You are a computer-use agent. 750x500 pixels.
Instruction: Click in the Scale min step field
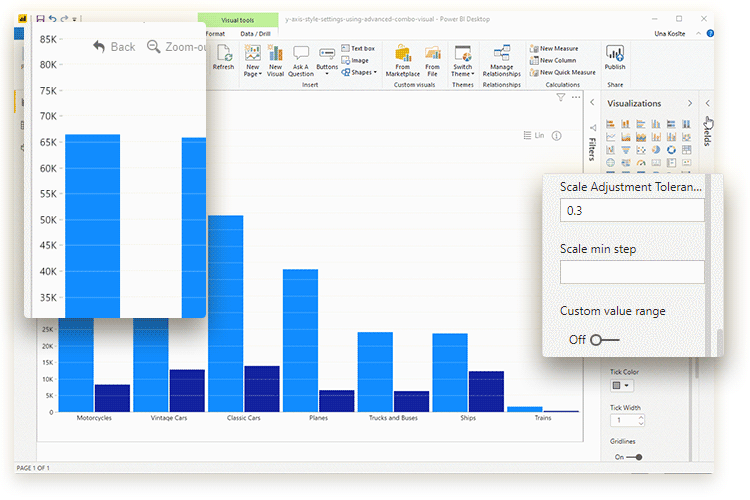tap(632, 272)
